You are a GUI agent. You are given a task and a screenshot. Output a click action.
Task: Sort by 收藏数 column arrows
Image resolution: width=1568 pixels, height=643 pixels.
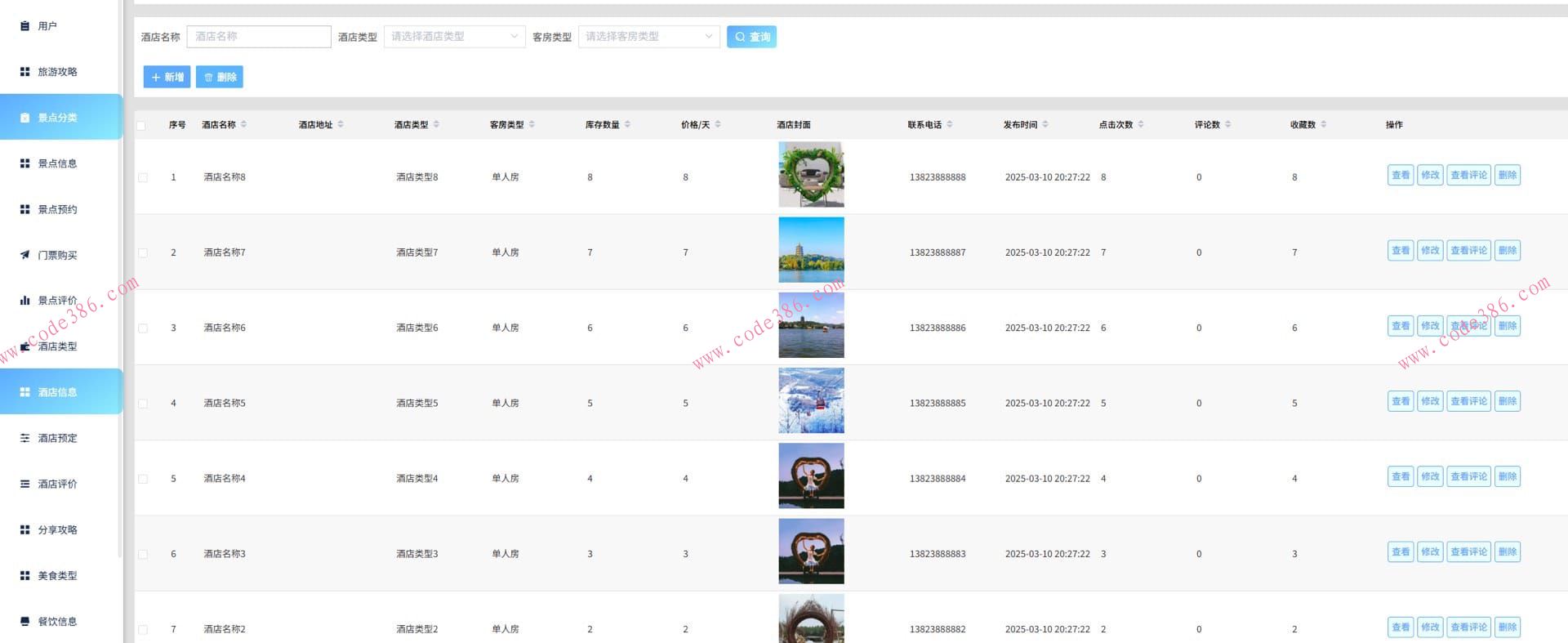pyautogui.click(x=1324, y=124)
